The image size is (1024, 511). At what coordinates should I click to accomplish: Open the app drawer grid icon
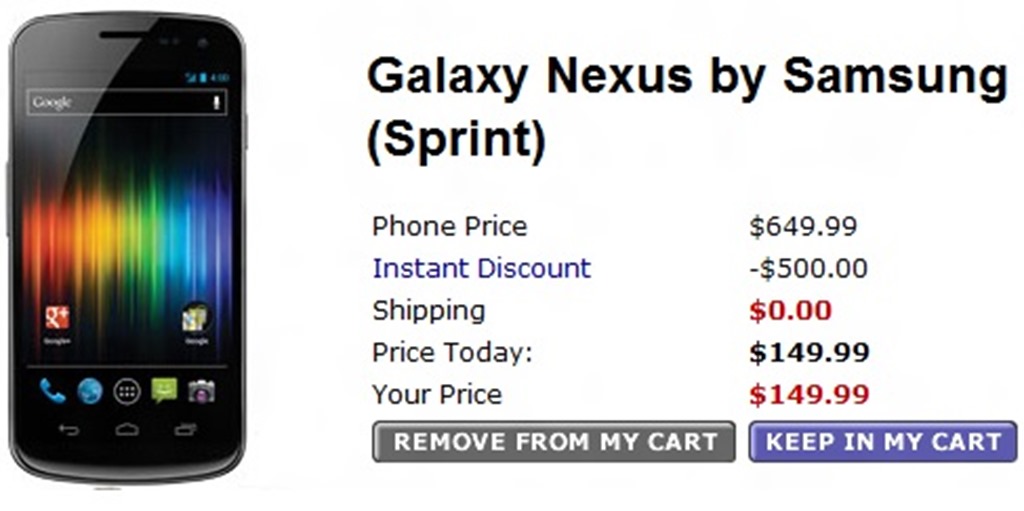pos(126,391)
